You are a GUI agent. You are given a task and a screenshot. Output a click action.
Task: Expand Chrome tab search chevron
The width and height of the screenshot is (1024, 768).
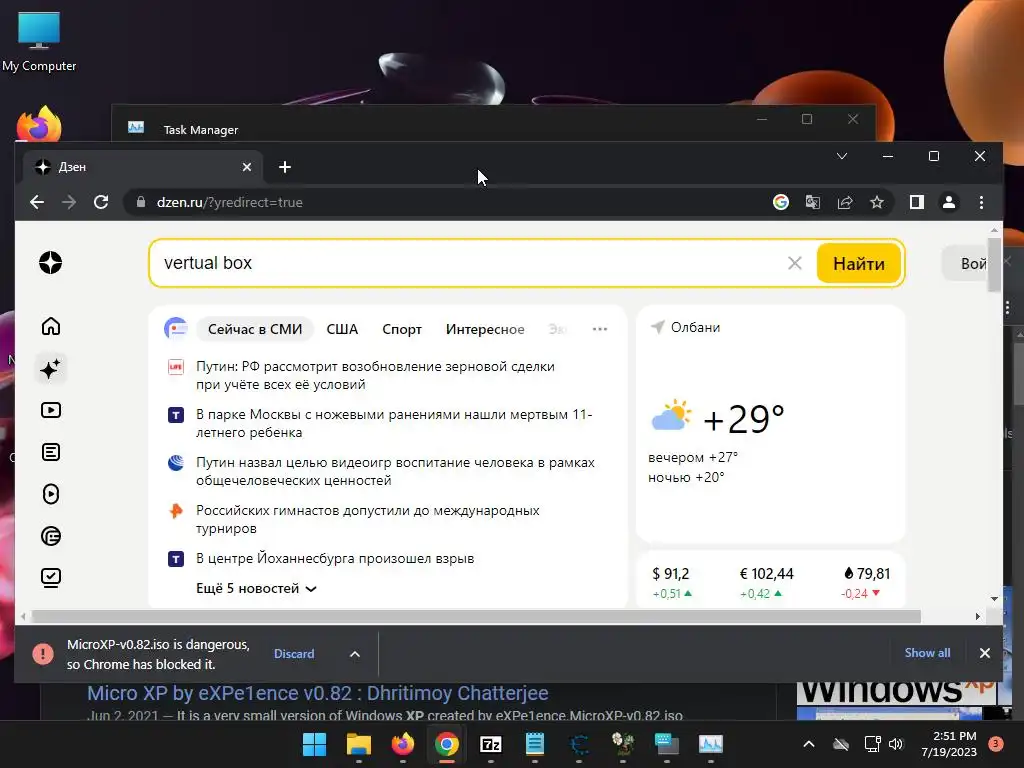click(x=842, y=156)
